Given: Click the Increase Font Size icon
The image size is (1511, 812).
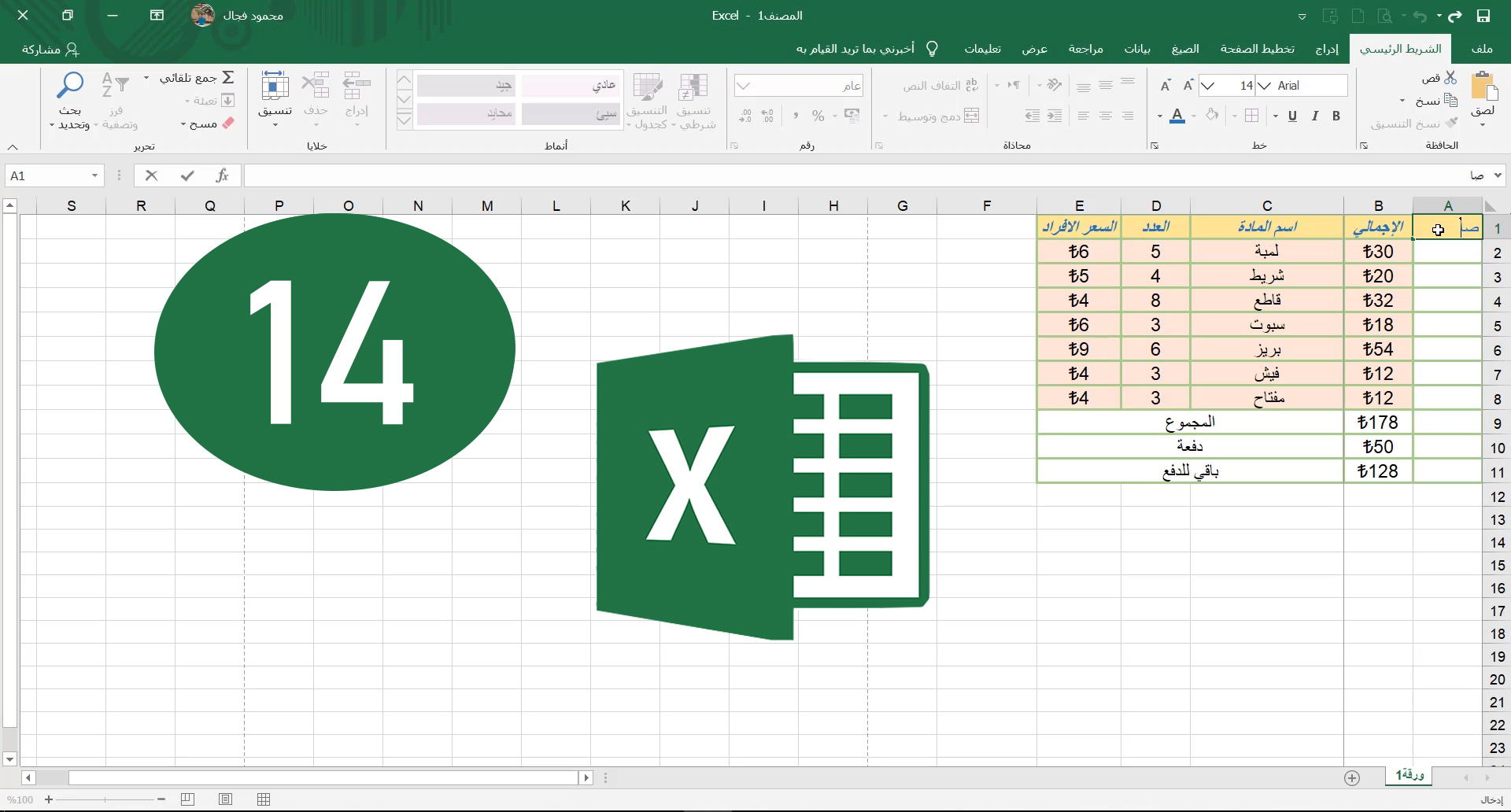Looking at the screenshot, I should click(x=1188, y=85).
